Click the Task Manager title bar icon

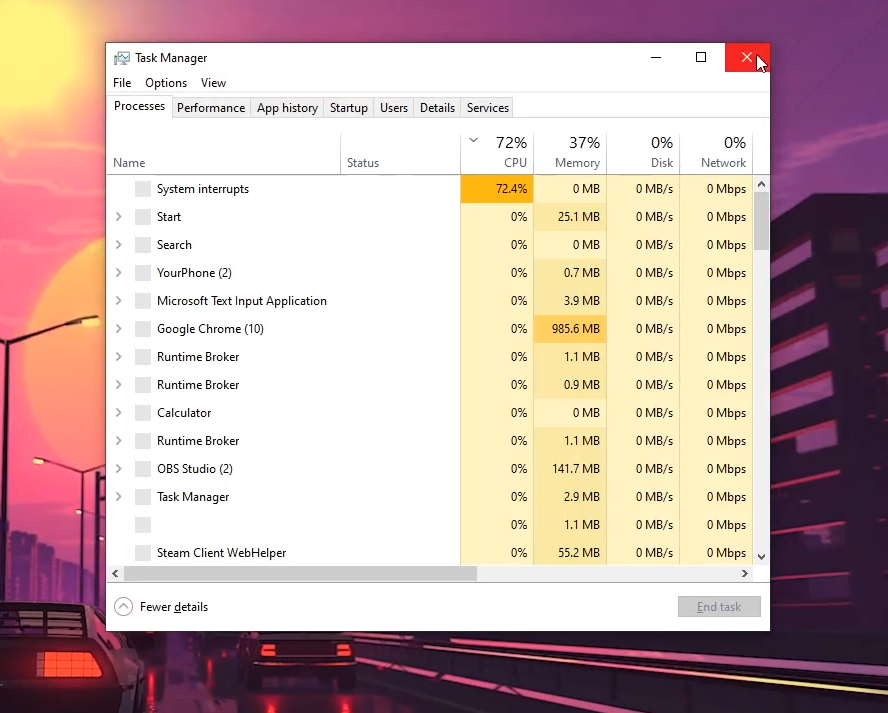coord(121,58)
